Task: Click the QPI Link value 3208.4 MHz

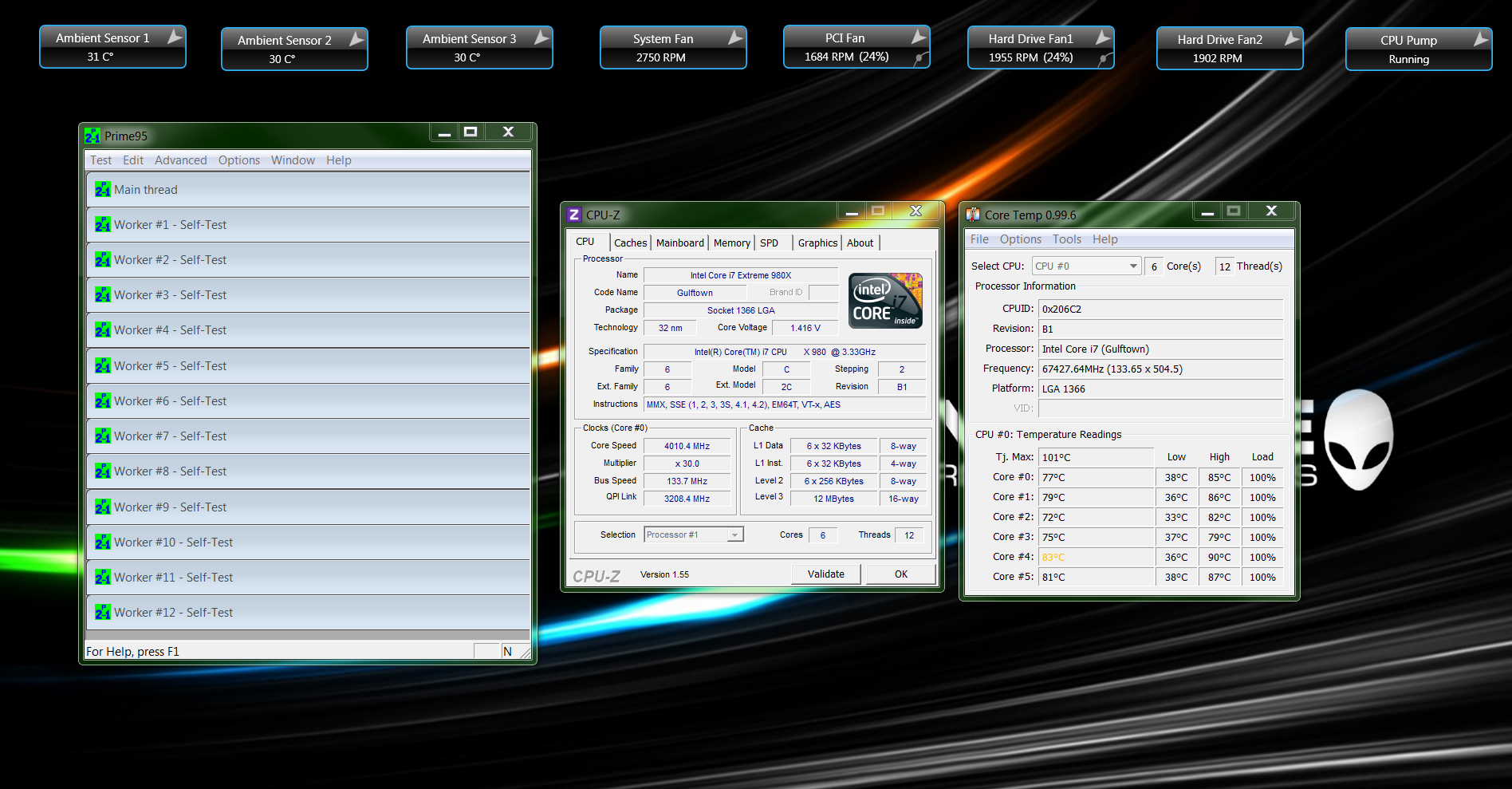Action: tap(687, 499)
